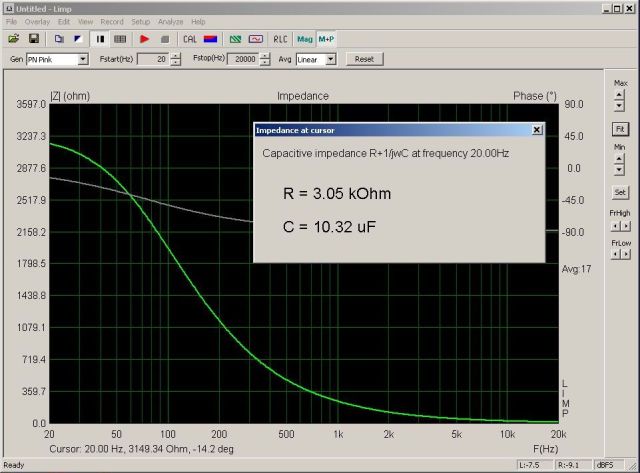Shift FrLow left with its left arrow

point(615,254)
